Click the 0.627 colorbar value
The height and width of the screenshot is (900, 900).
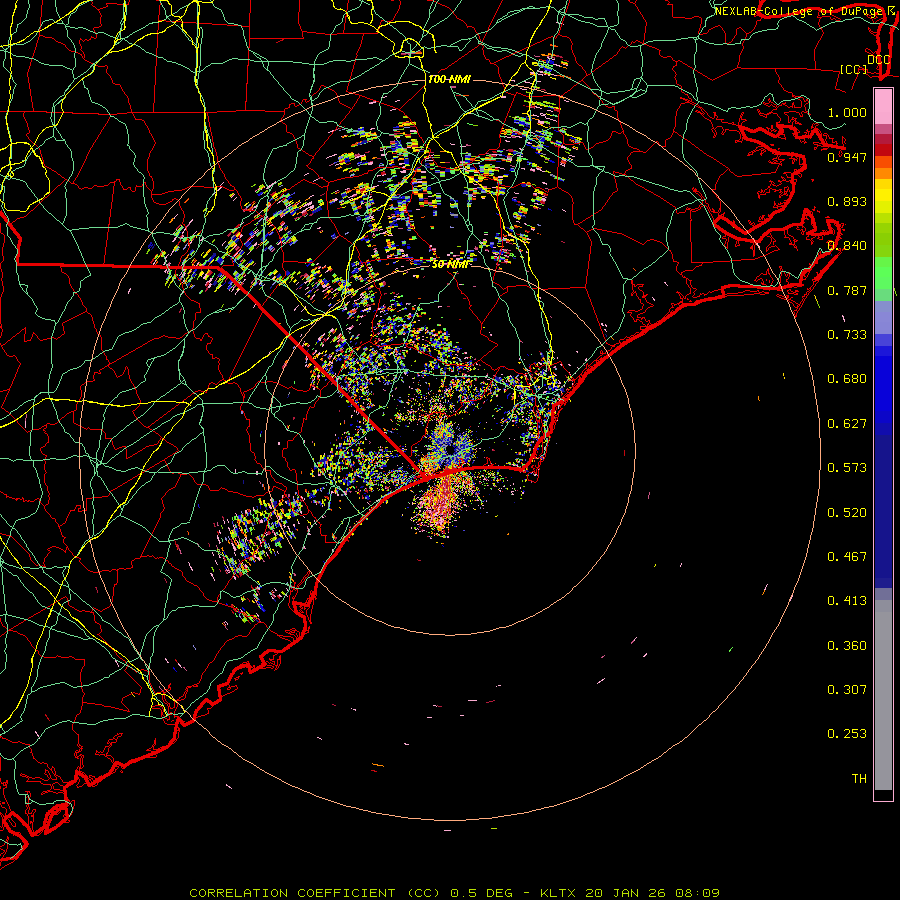847,423
